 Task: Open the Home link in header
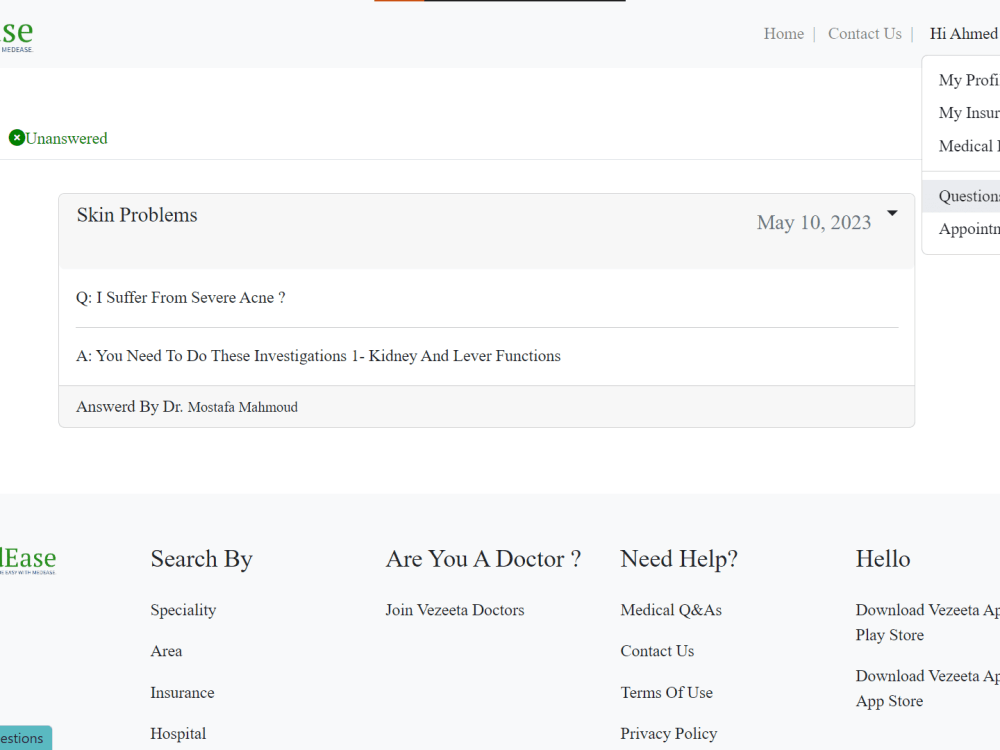(784, 34)
